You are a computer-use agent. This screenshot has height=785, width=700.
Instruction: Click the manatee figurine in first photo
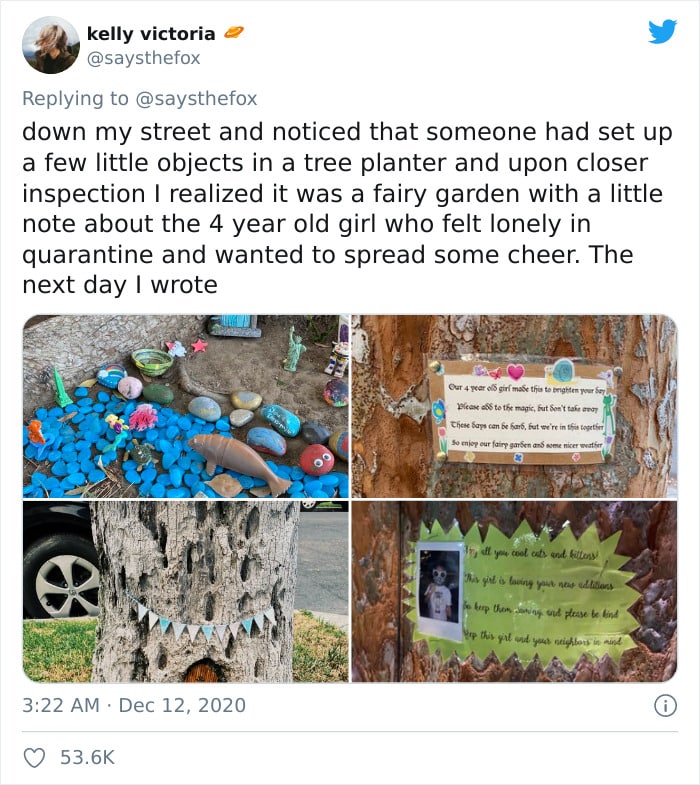click(x=239, y=462)
